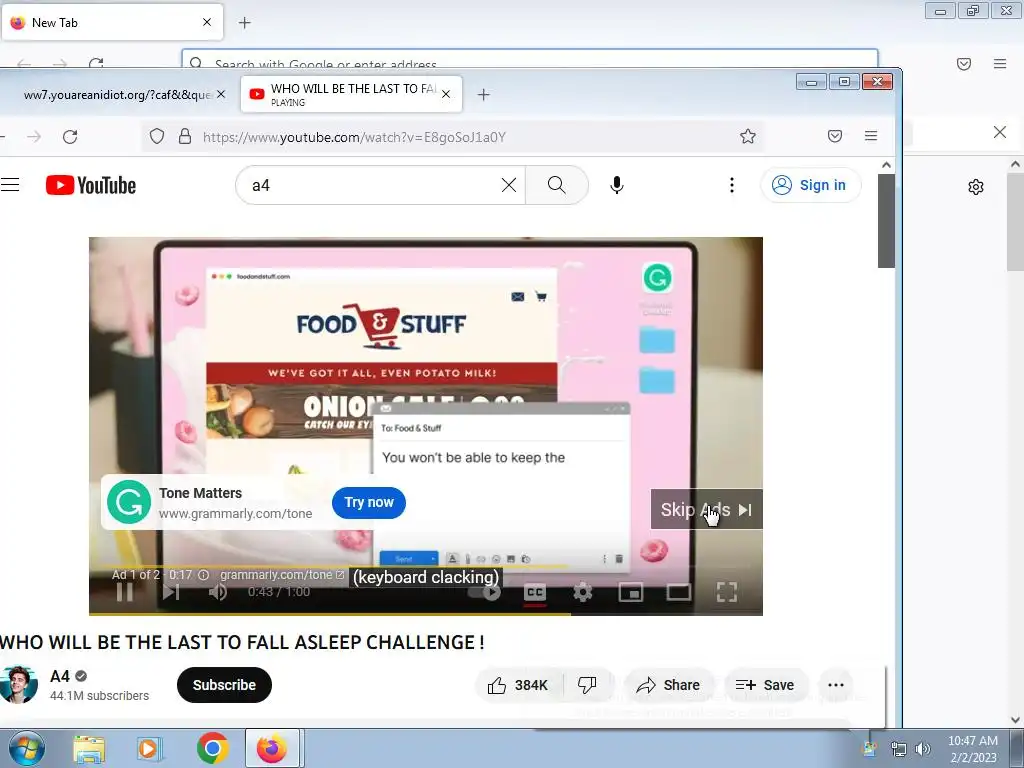Open video player settings gear
The width and height of the screenshot is (1024, 768).
pos(583,592)
